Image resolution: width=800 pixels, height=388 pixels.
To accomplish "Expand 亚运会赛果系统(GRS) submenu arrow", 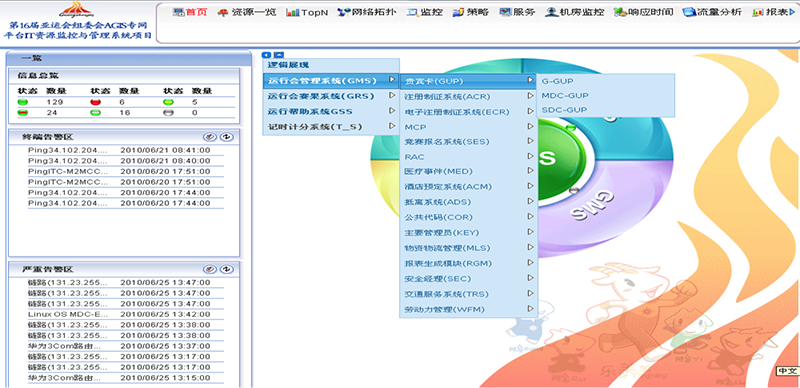I will 392,95.
